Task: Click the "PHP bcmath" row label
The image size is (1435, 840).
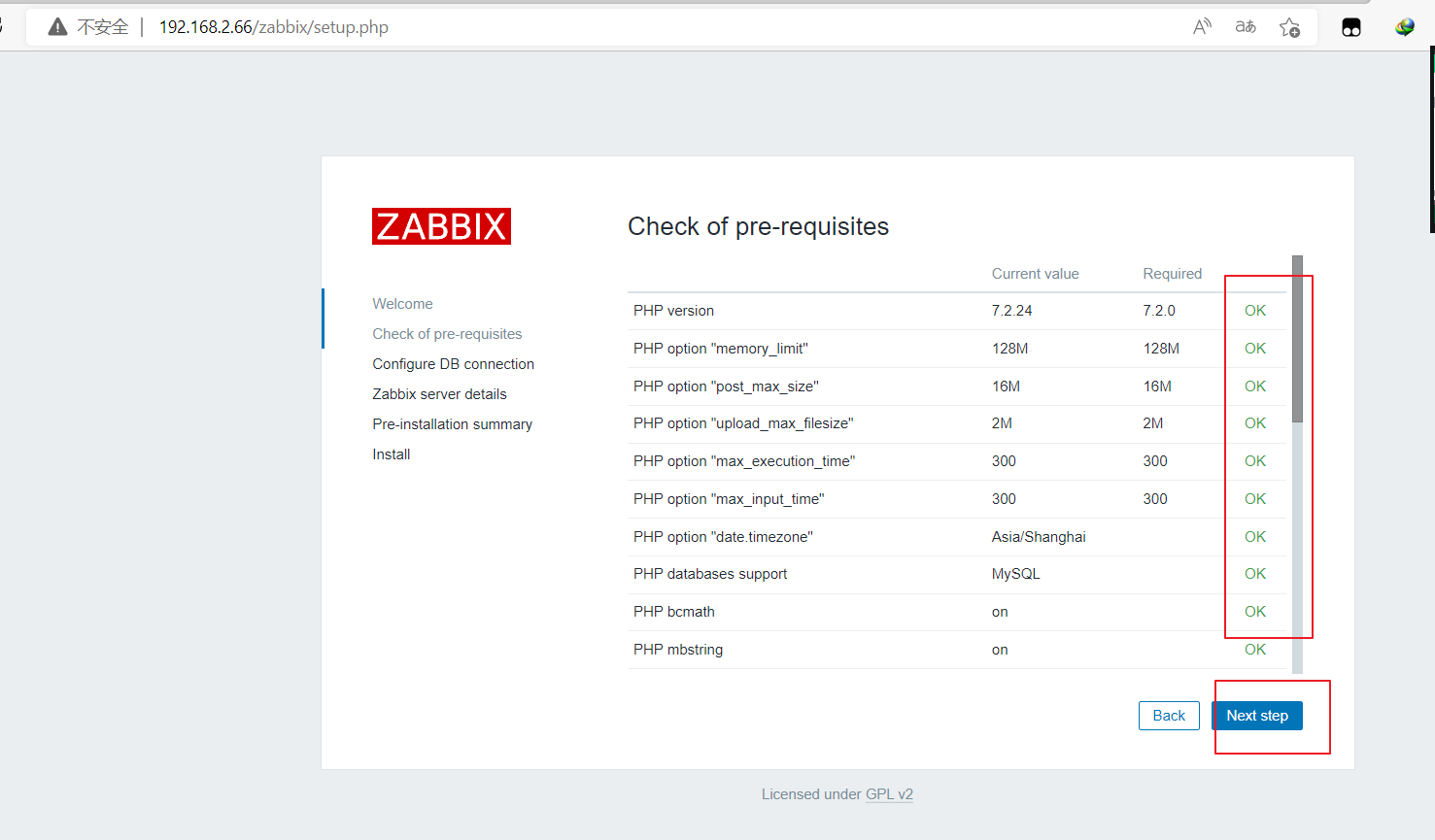Action: pos(673,612)
